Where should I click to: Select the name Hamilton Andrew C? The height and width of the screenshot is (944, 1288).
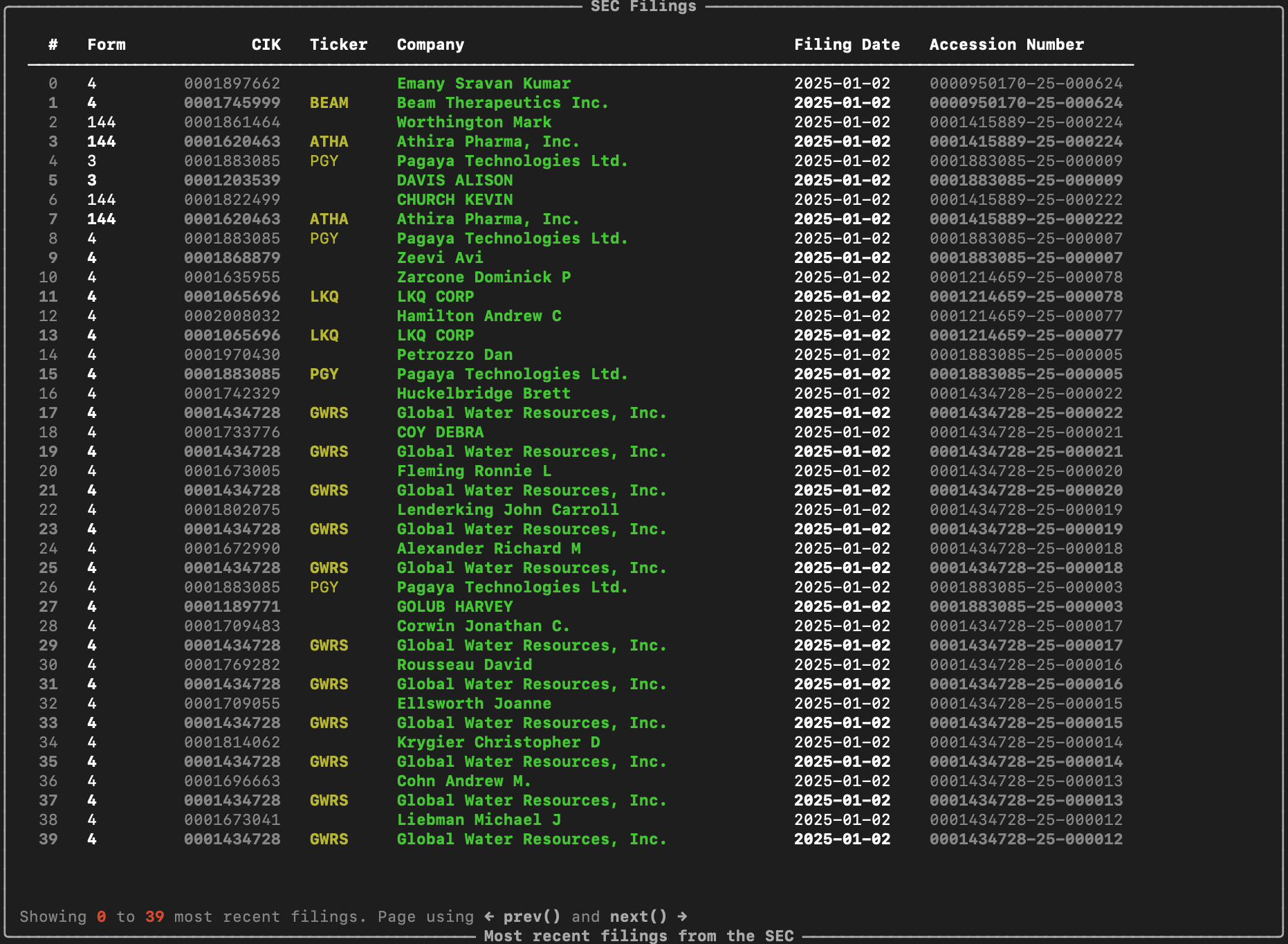pos(479,316)
